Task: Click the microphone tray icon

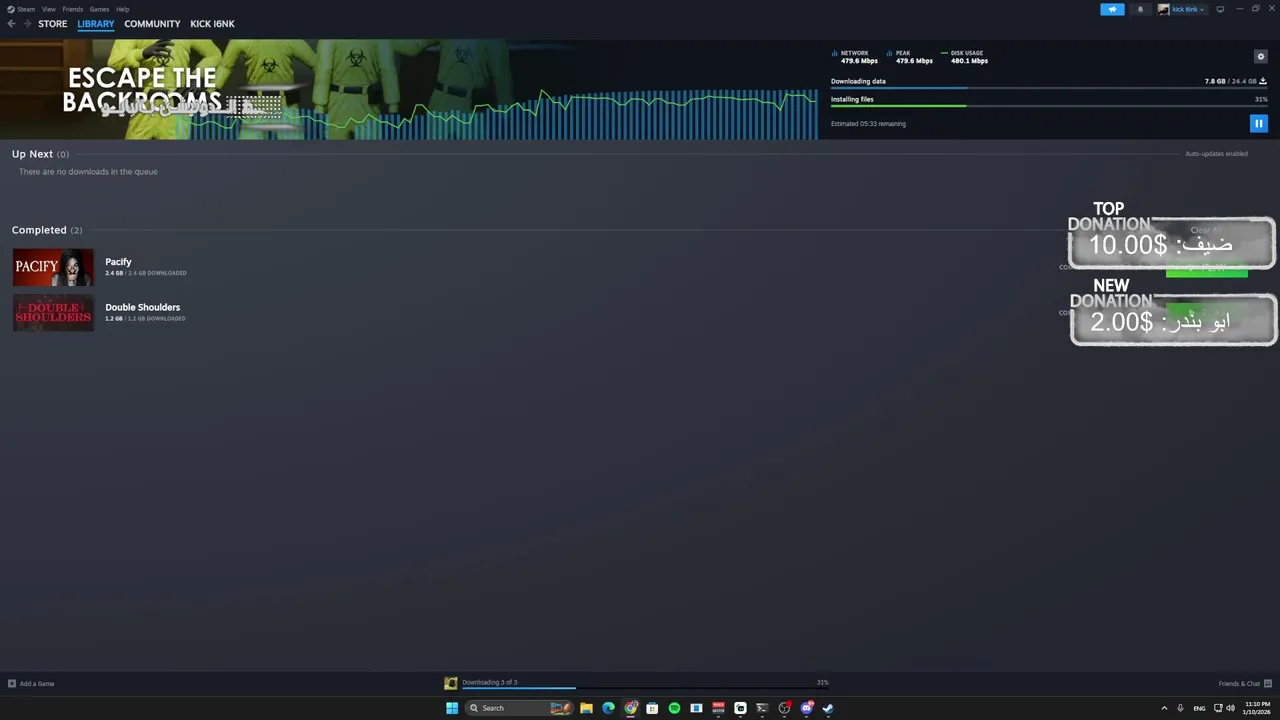Action: (1181, 708)
